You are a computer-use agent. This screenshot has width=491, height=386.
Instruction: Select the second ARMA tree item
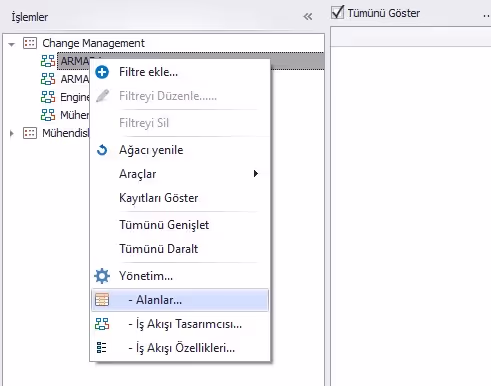coord(75,79)
